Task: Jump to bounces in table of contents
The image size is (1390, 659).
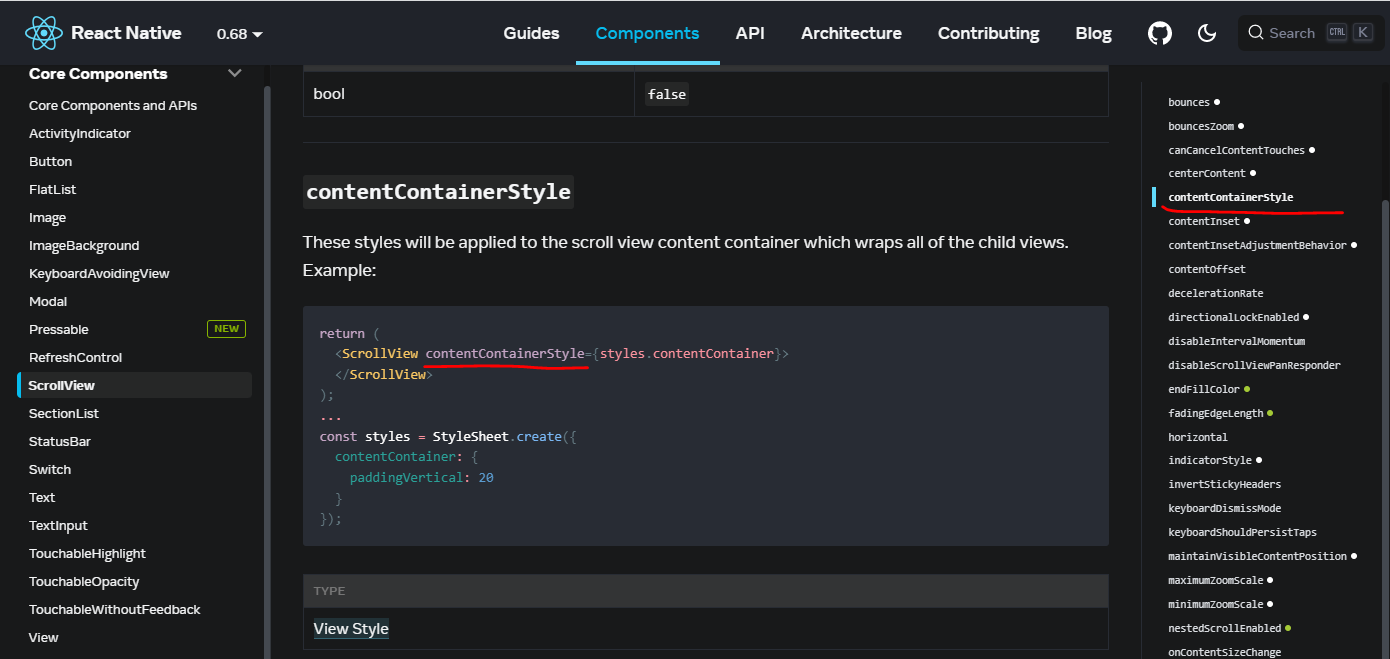Action: coord(1189,102)
